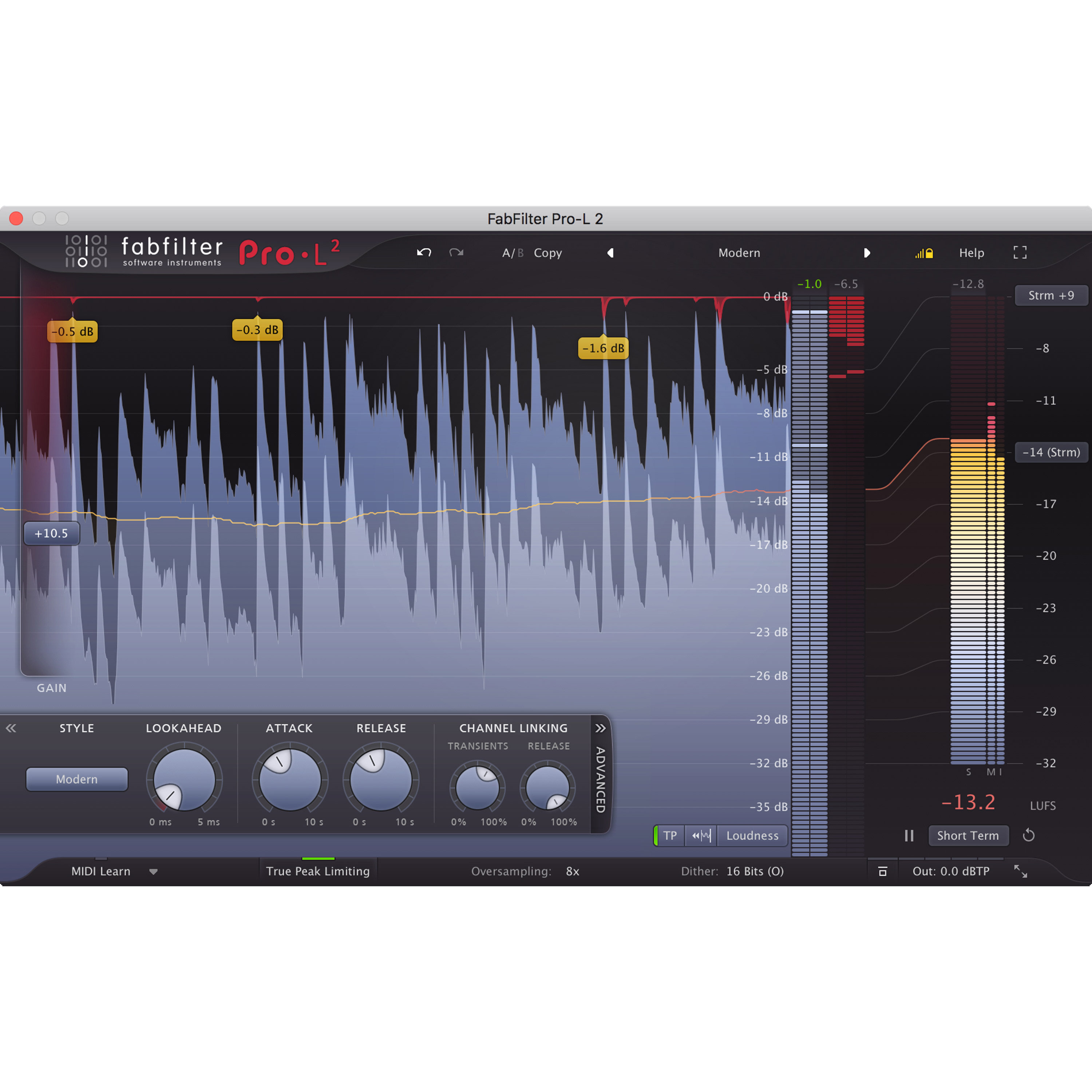Collapse the settings panel with the double chevron
The height and width of the screenshot is (1092, 1092).
click(x=11, y=728)
